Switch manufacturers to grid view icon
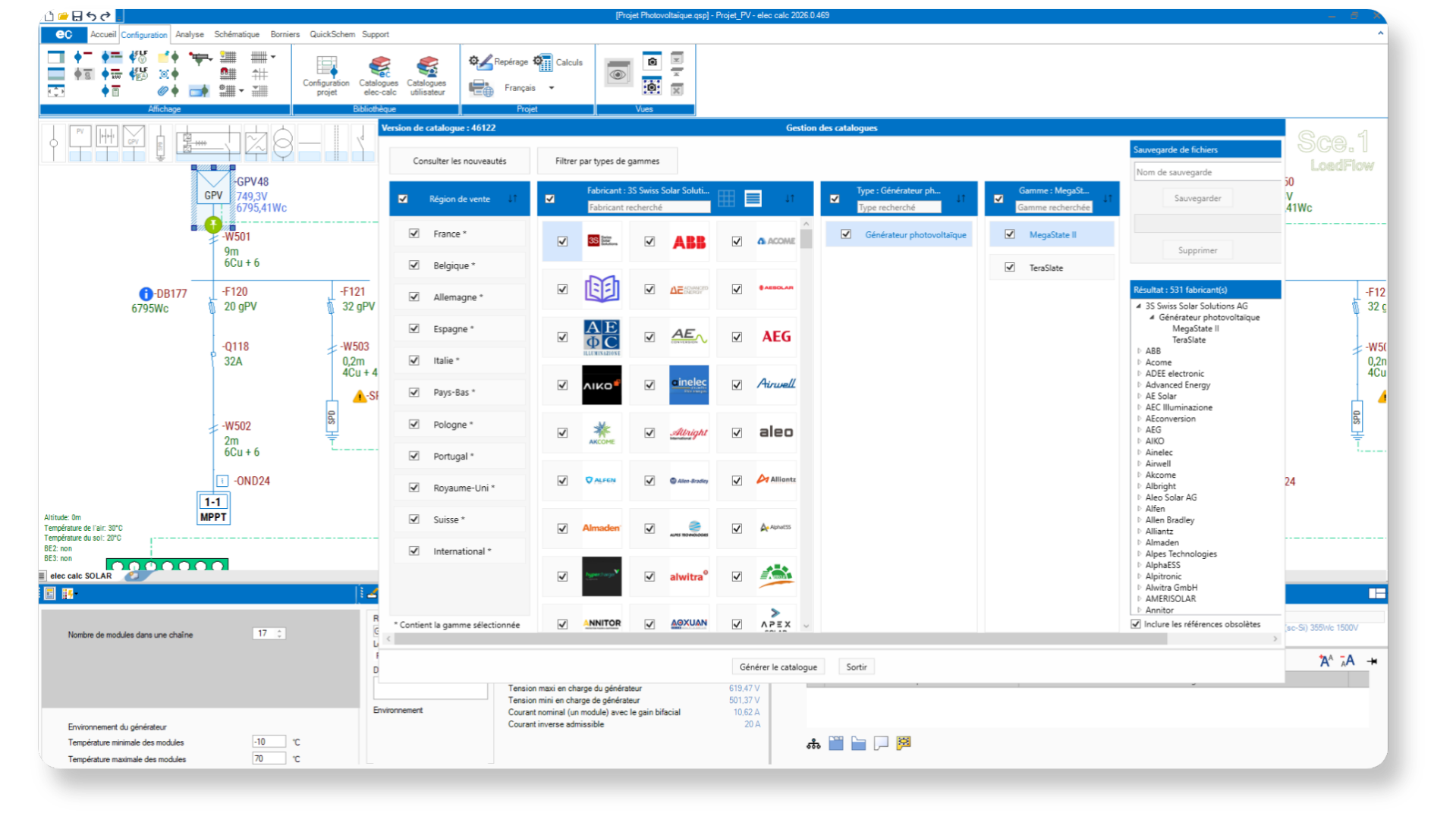The image size is (1456, 816). (x=726, y=199)
